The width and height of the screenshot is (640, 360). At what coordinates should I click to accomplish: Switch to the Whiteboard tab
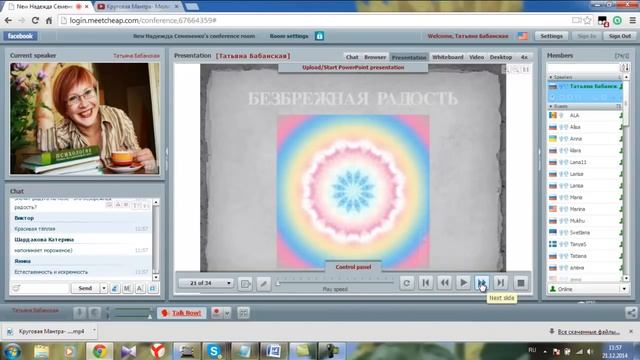point(448,57)
